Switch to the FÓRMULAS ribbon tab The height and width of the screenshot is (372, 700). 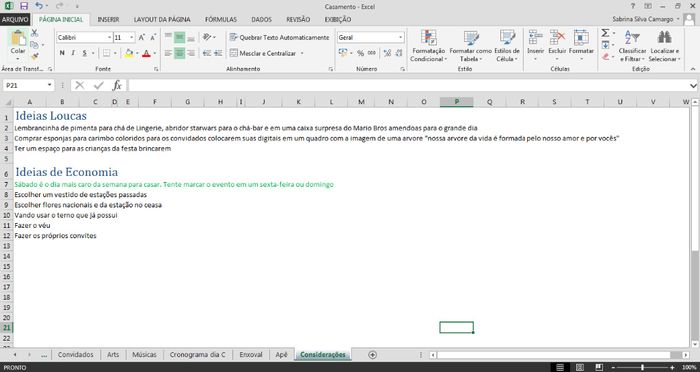click(x=221, y=19)
